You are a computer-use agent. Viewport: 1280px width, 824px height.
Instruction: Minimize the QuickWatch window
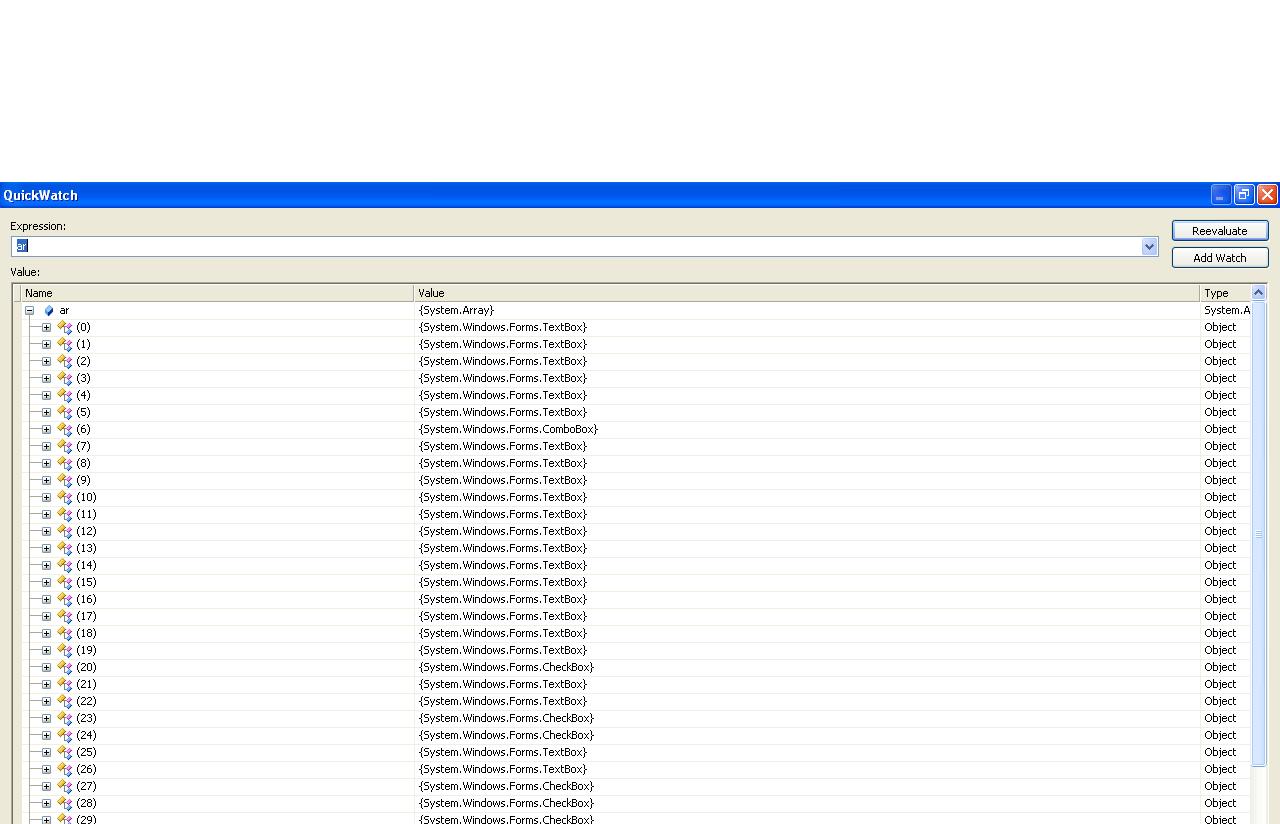tap(1221, 195)
